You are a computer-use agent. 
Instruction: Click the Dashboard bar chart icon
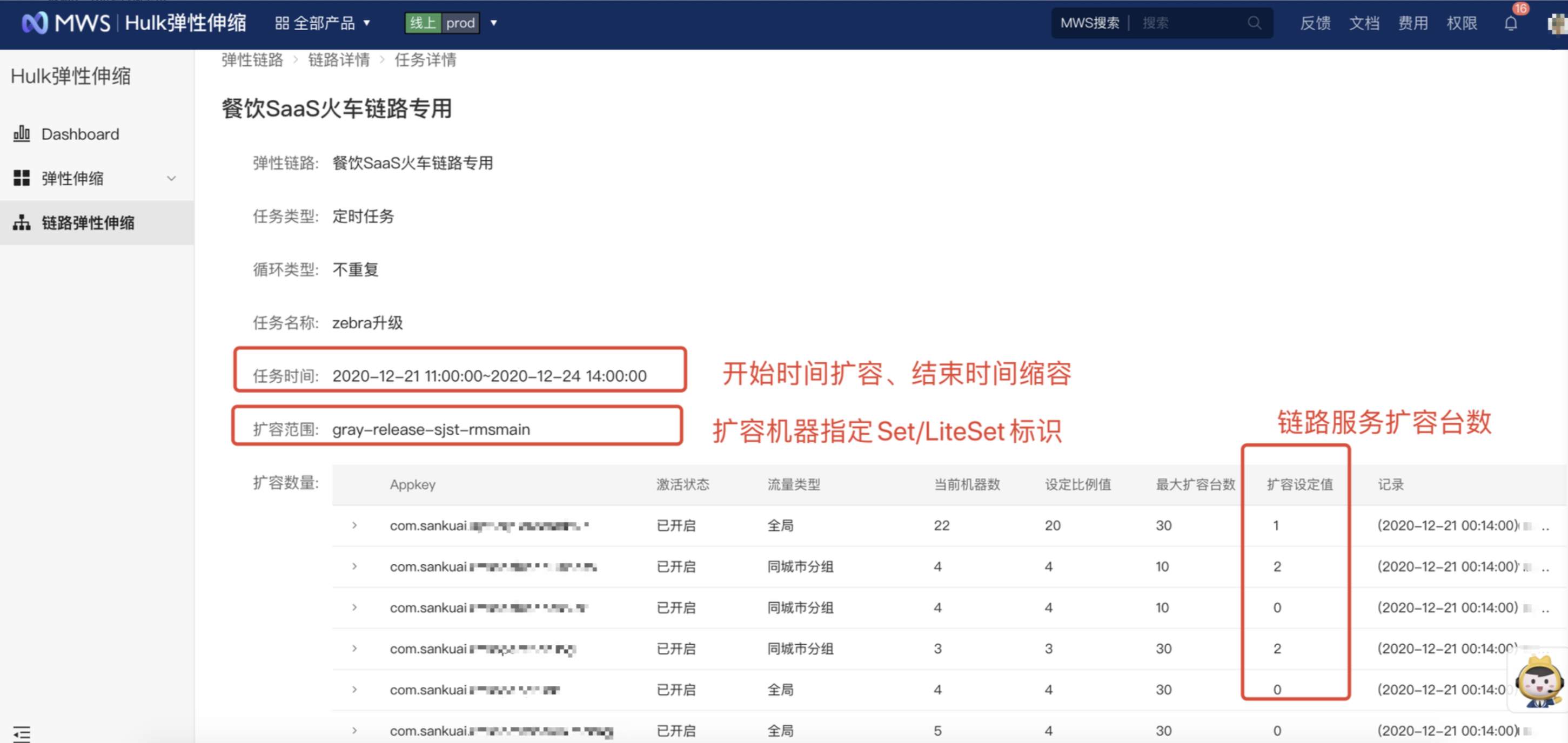(22, 134)
